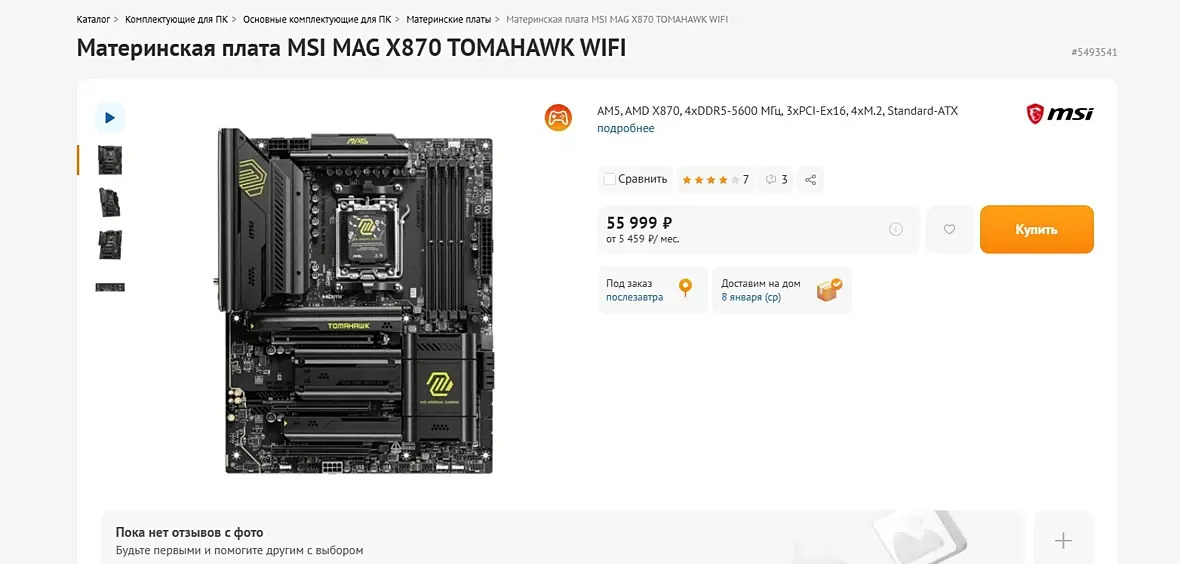Open Материнские платы breadcrumb

tap(449, 18)
